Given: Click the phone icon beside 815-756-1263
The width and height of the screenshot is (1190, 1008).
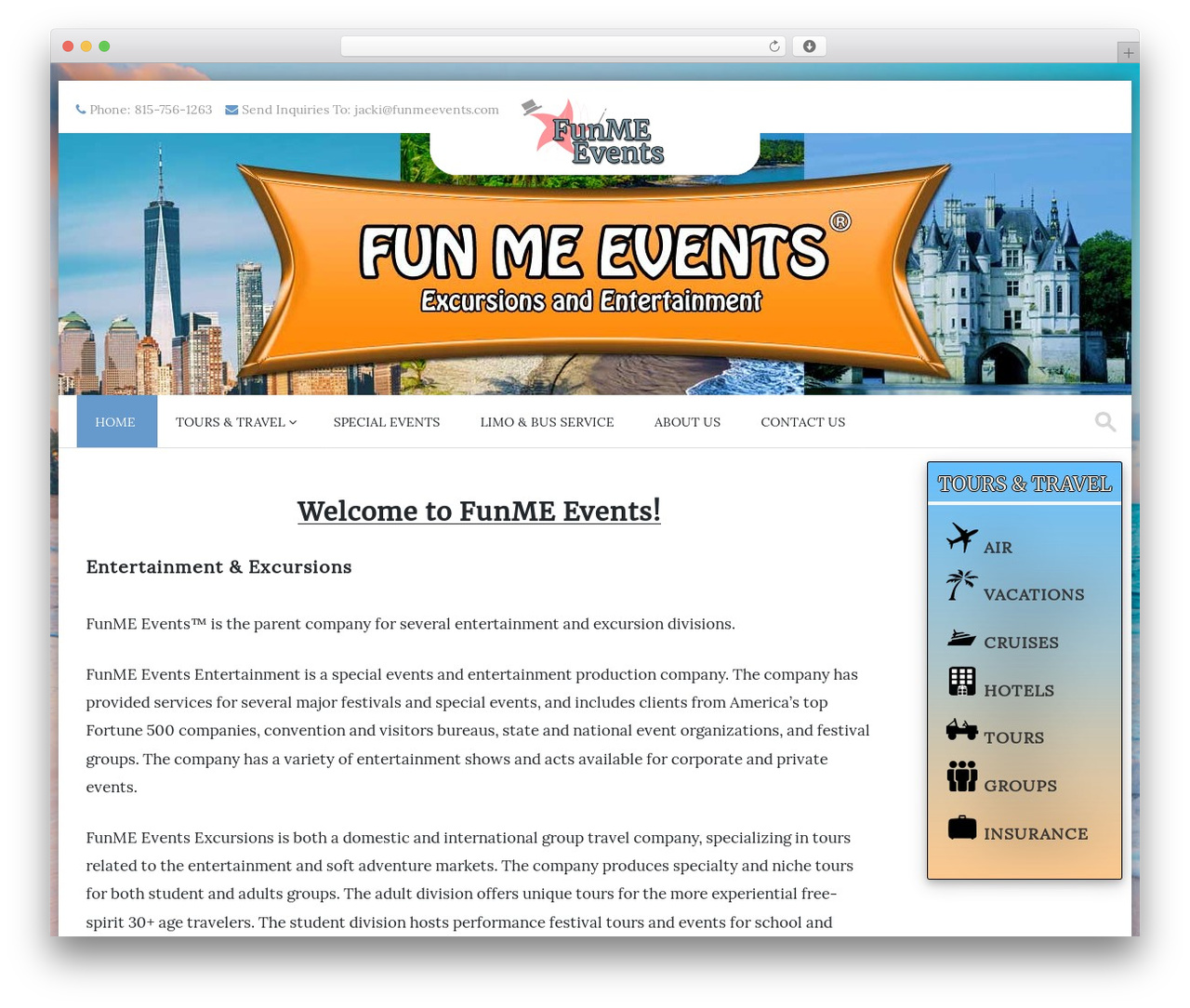Looking at the screenshot, I should pyautogui.click(x=81, y=110).
